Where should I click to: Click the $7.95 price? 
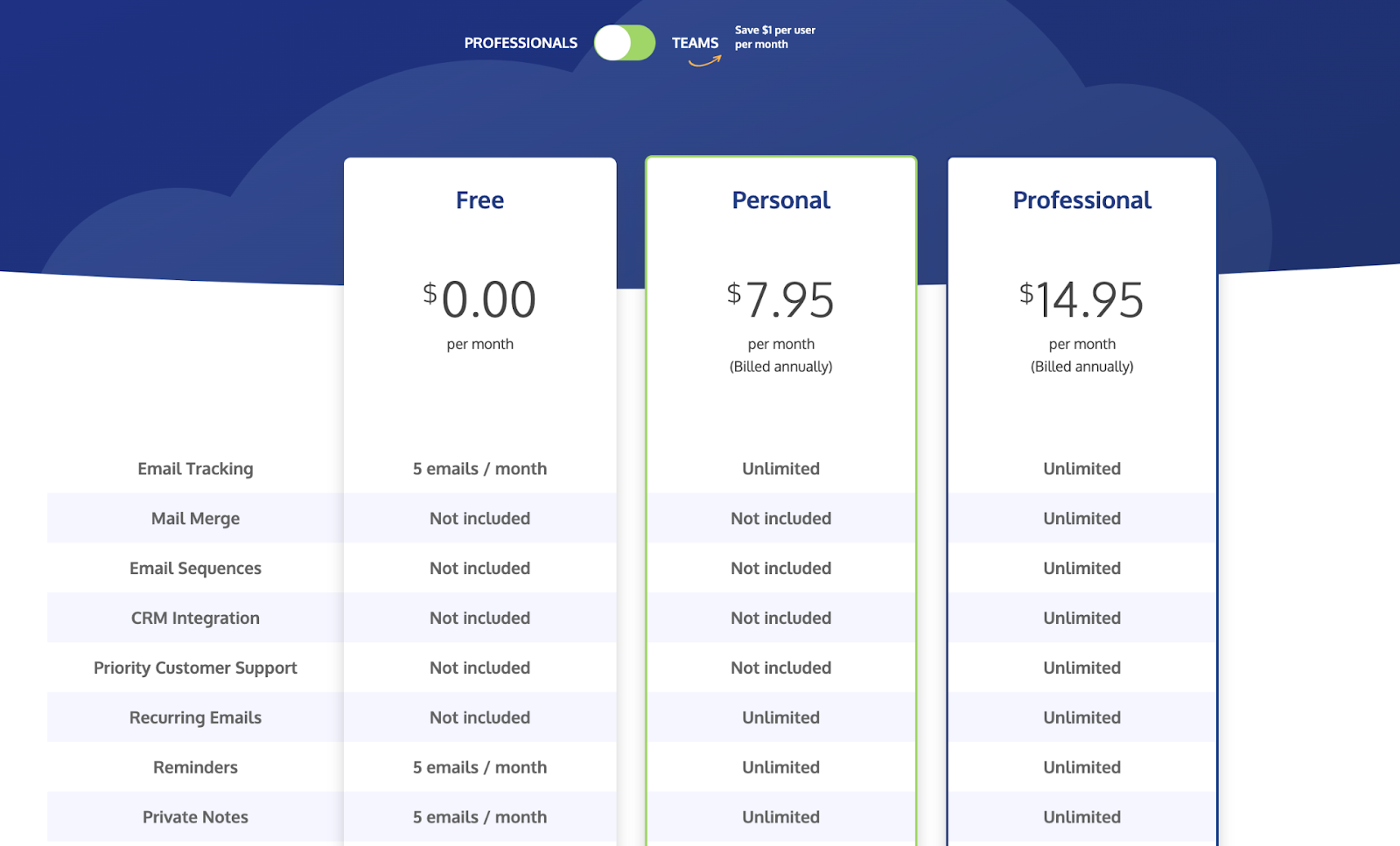780,299
